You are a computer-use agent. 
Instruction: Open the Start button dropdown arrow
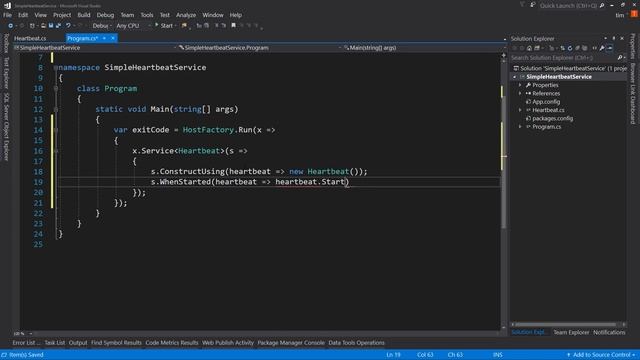click(176, 26)
